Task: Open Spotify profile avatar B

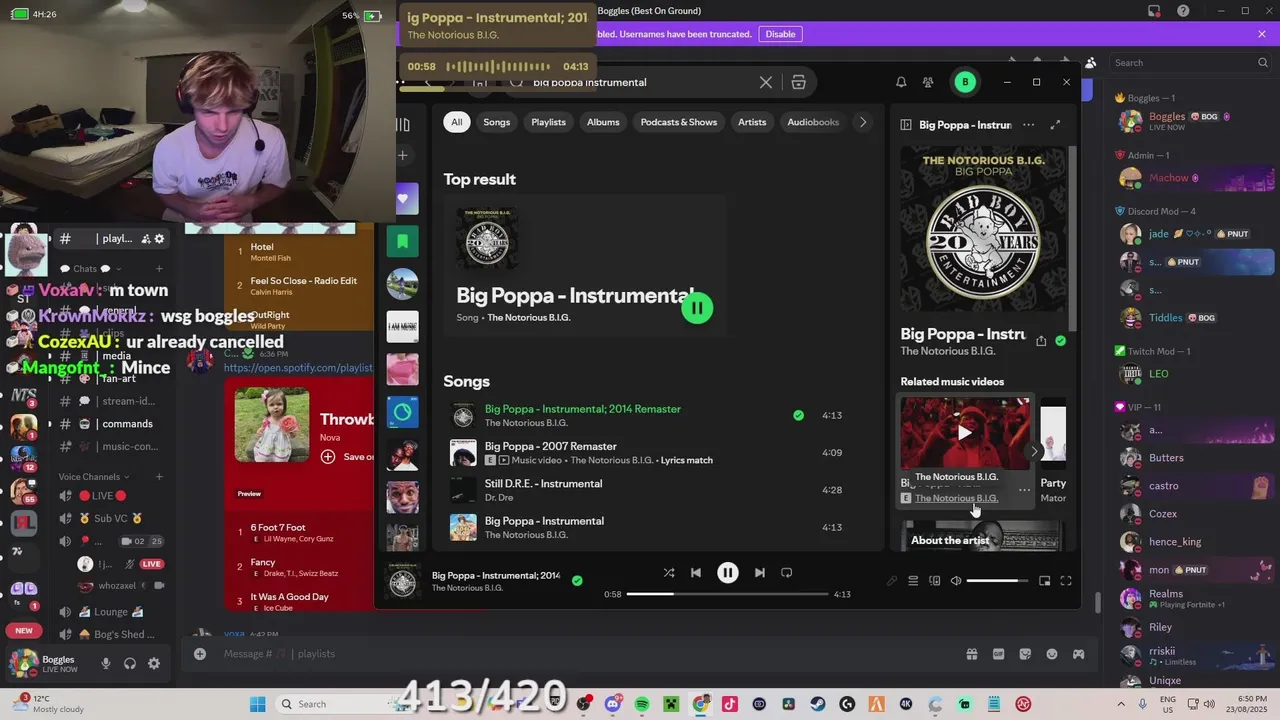Action: 965,82
